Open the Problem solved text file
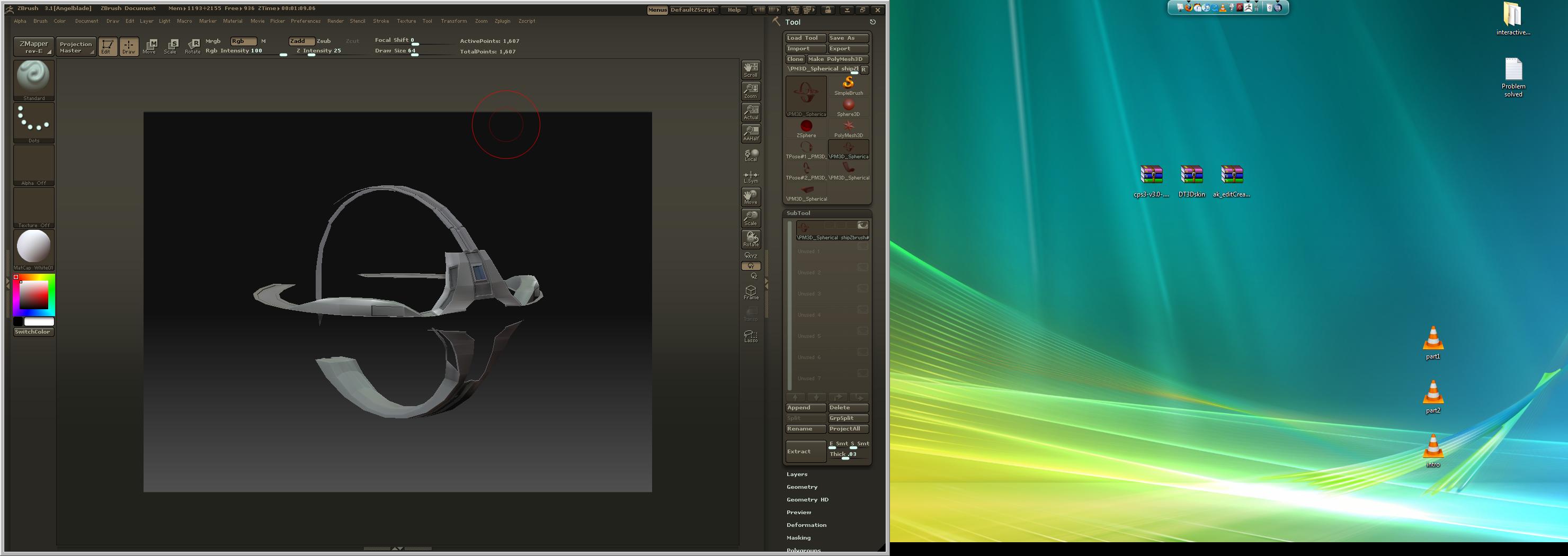This screenshot has height=556, width=1568. tap(1513, 77)
